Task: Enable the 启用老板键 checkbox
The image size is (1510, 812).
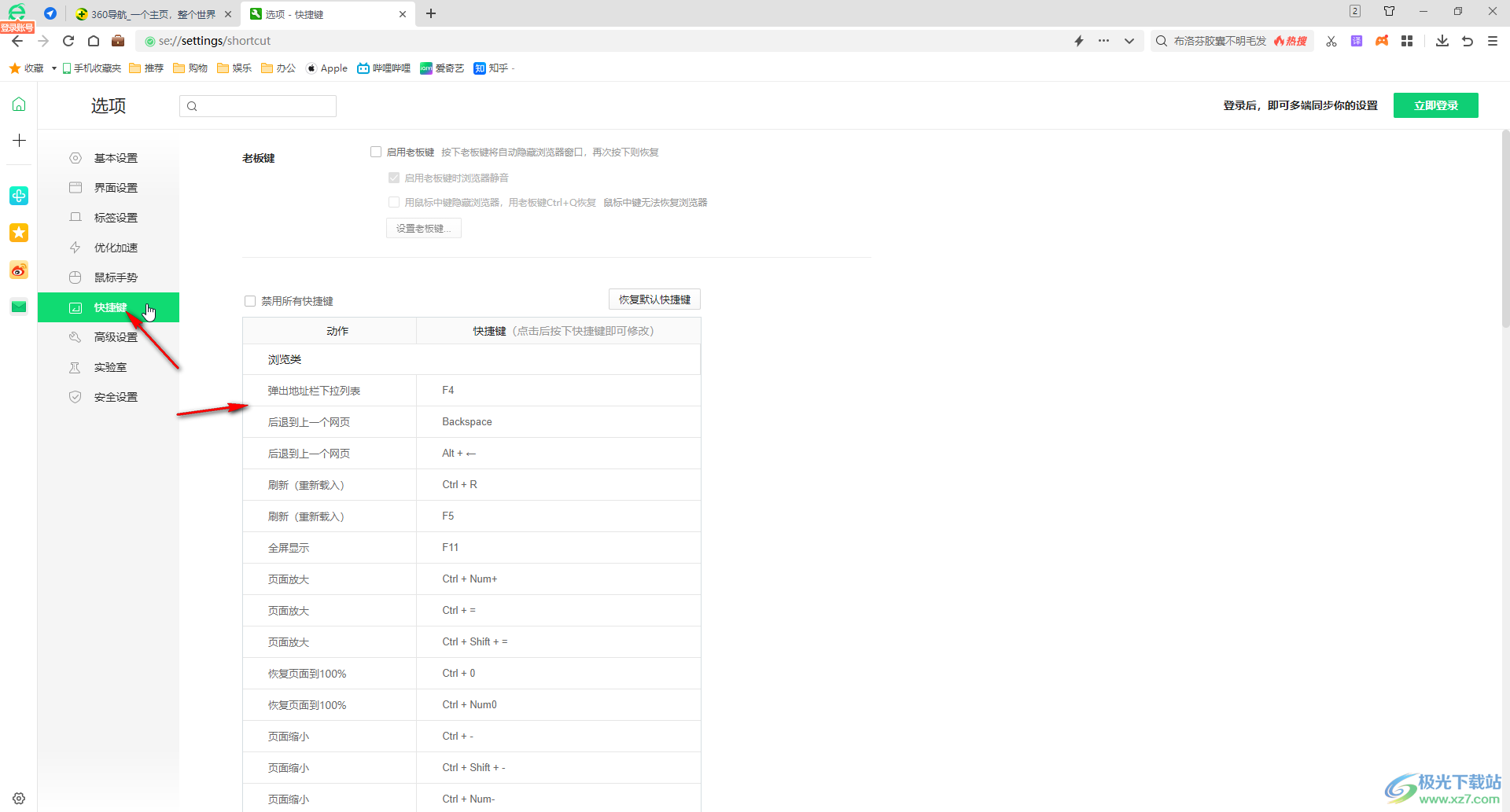Action: click(x=376, y=152)
